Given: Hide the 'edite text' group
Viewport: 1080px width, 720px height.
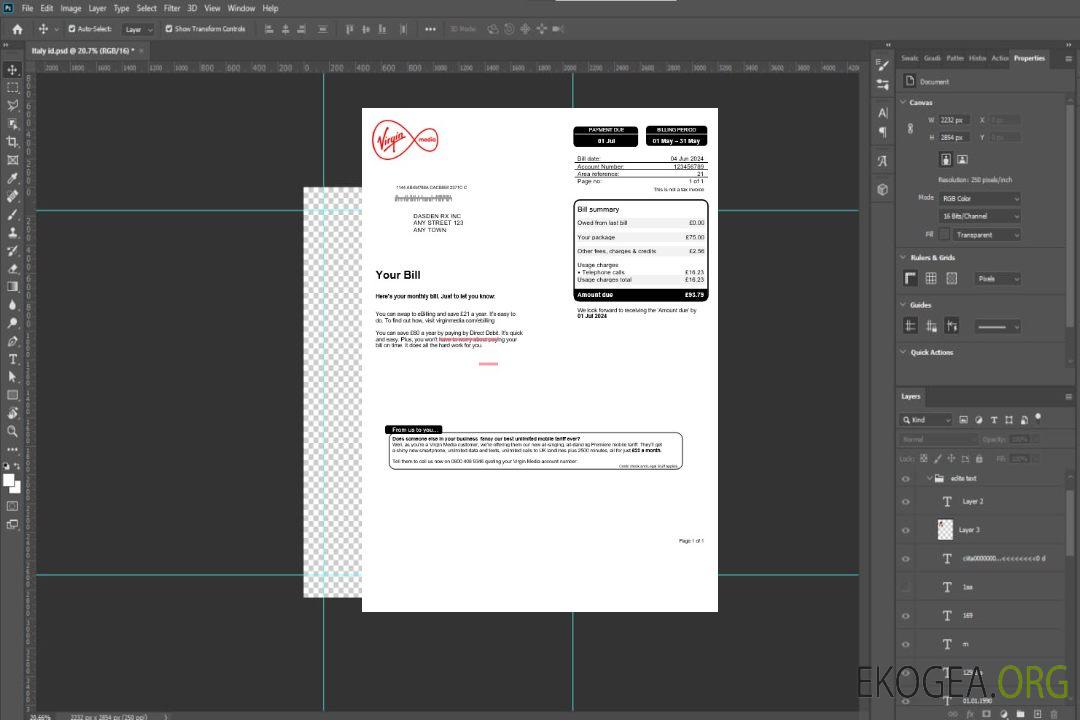Looking at the screenshot, I should [x=906, y=479].
